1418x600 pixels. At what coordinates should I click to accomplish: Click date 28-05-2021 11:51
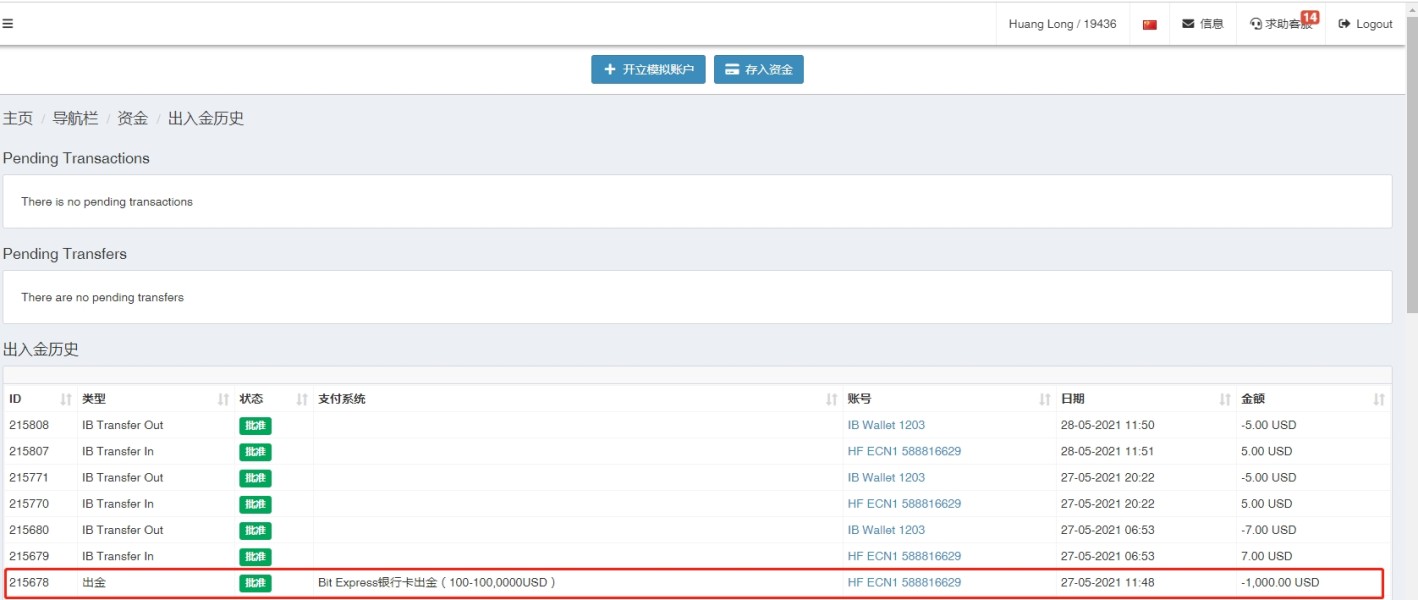pos(1107,451)
